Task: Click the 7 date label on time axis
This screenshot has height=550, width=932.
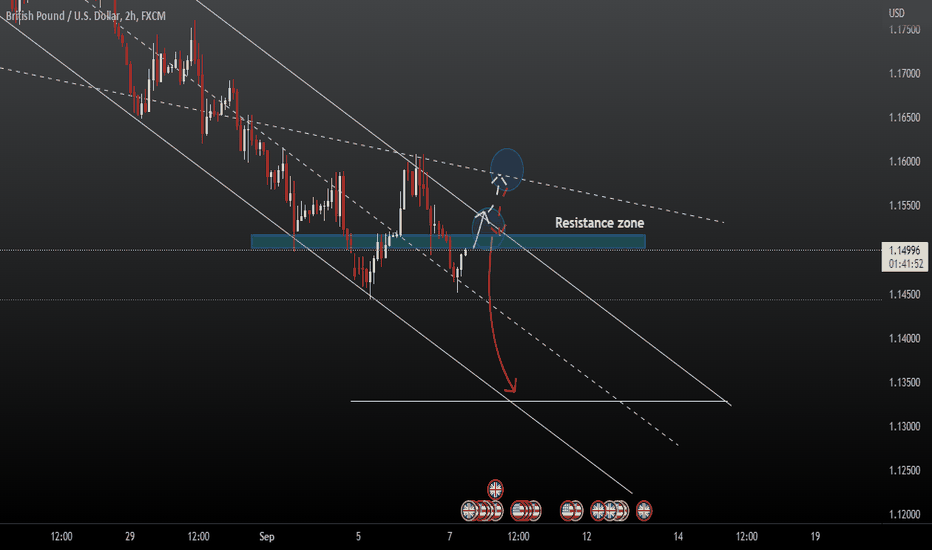Action: point(450,536)
